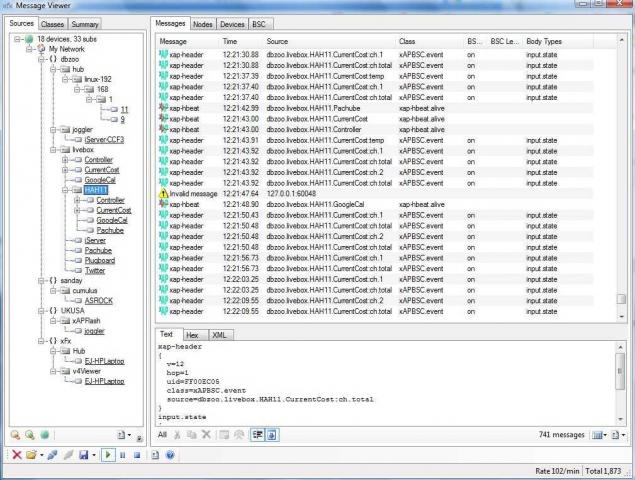Viewport: 635px width, 480px height.
Task: Select the iServer:CCF3 link under joggler
Action: click(104, 140)
